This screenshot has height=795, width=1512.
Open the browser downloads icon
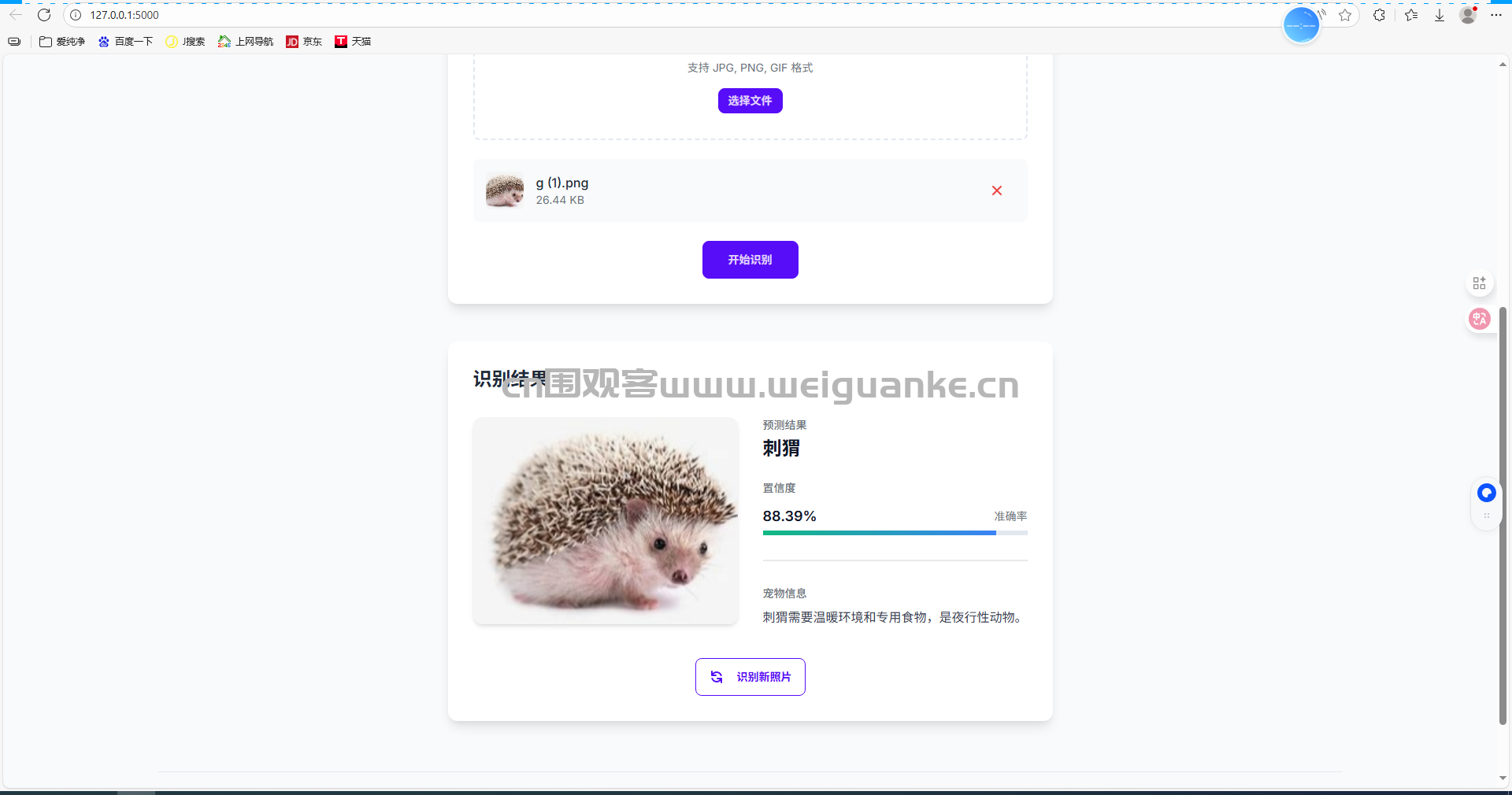point(1440,15)
